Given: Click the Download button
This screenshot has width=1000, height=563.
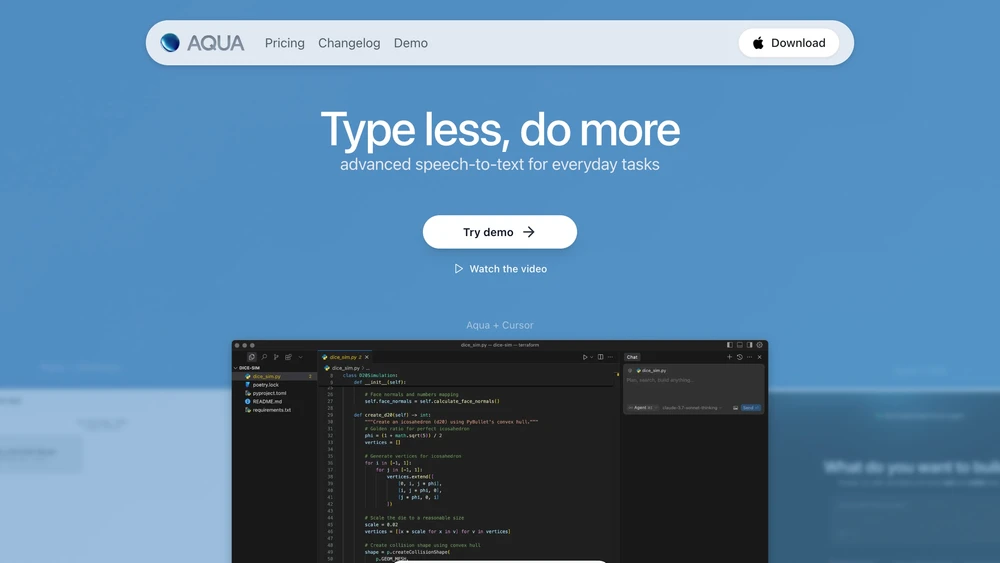Looking at the screenshot, I should click(788, 43).
